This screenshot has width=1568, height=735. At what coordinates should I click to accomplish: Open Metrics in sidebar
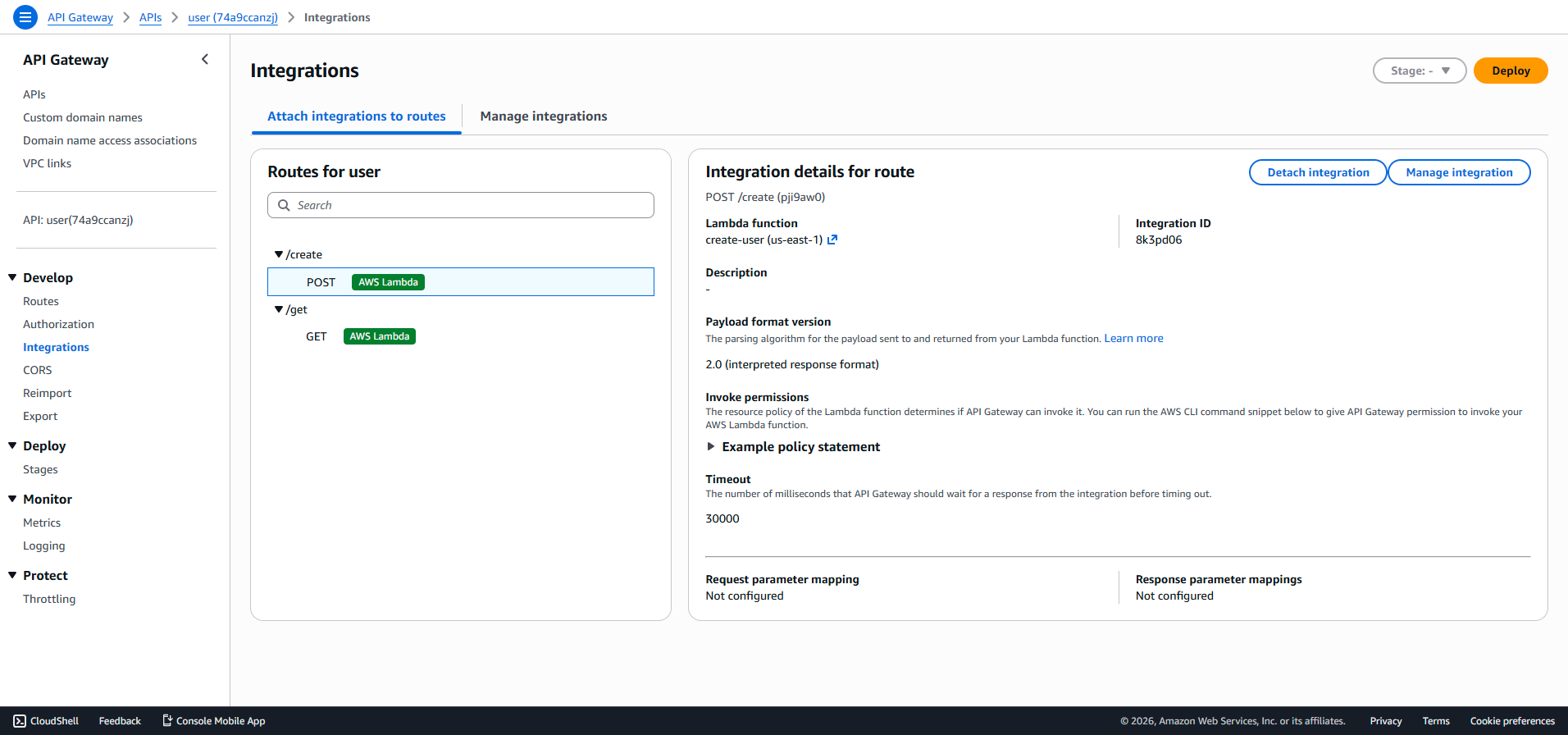click(x=42, y=523)
